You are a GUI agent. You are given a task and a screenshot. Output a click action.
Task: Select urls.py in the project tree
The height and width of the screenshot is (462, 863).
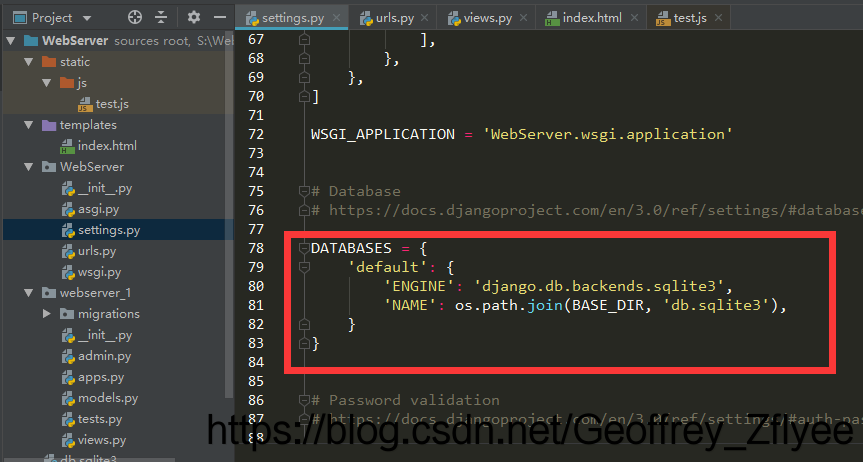(x=97, y=251)
